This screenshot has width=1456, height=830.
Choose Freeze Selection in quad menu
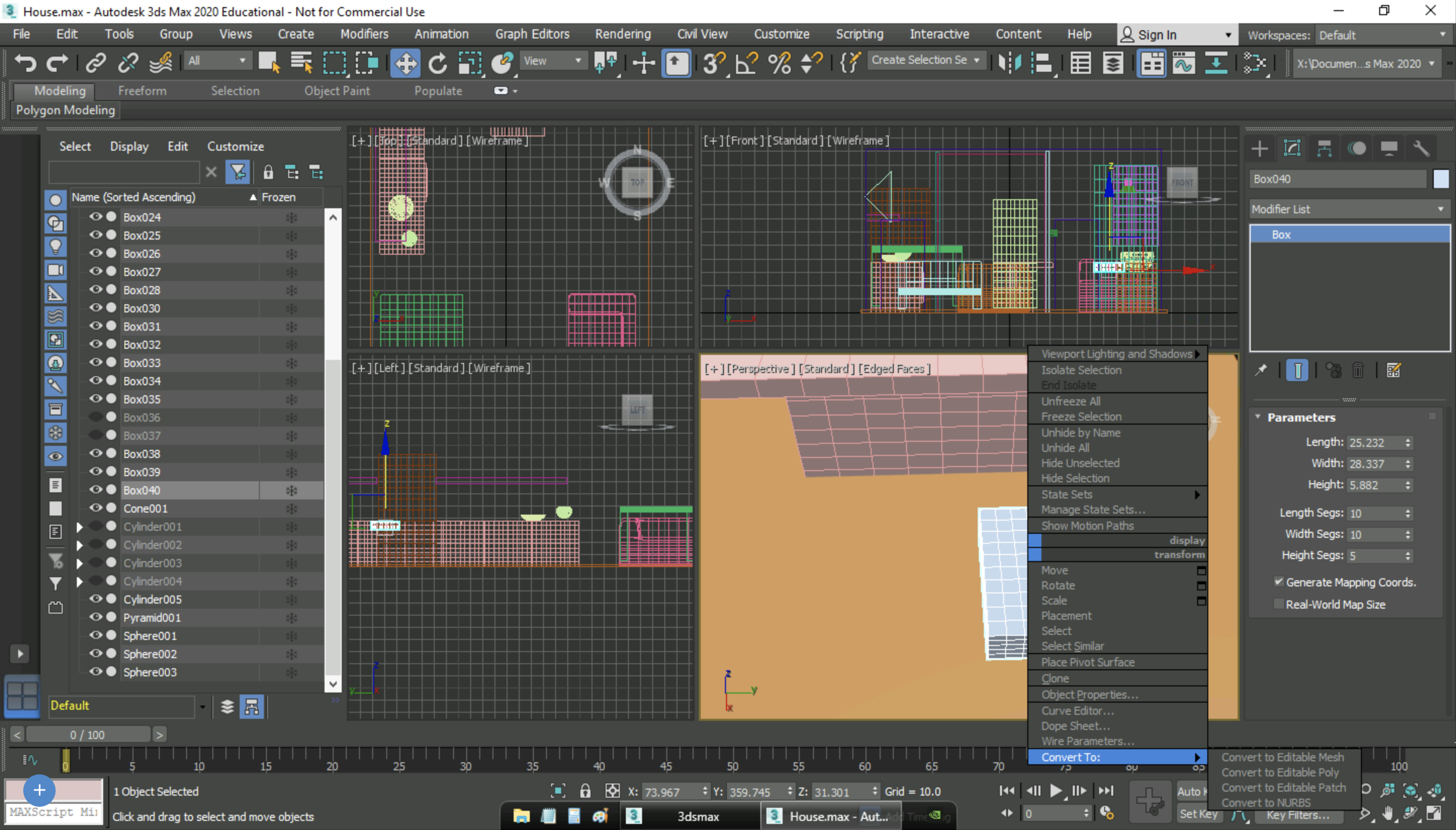[1081, 416]
